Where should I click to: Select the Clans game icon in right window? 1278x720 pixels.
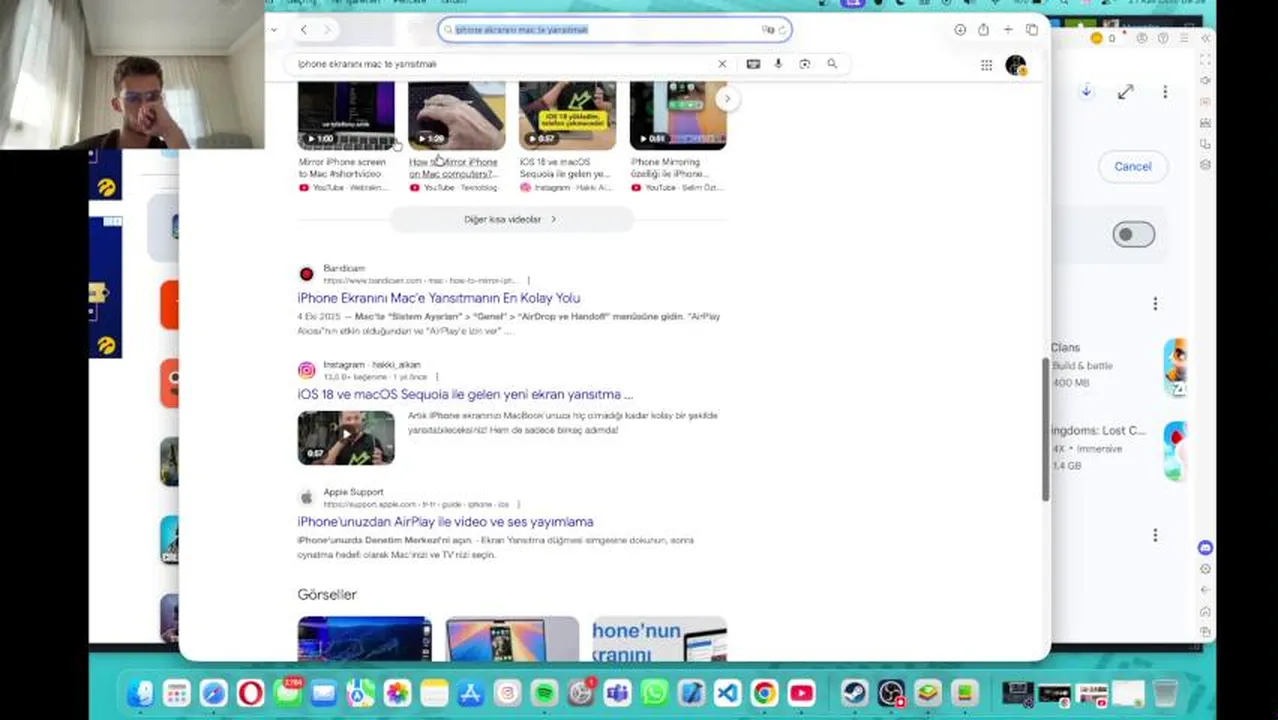[1175, 367]
